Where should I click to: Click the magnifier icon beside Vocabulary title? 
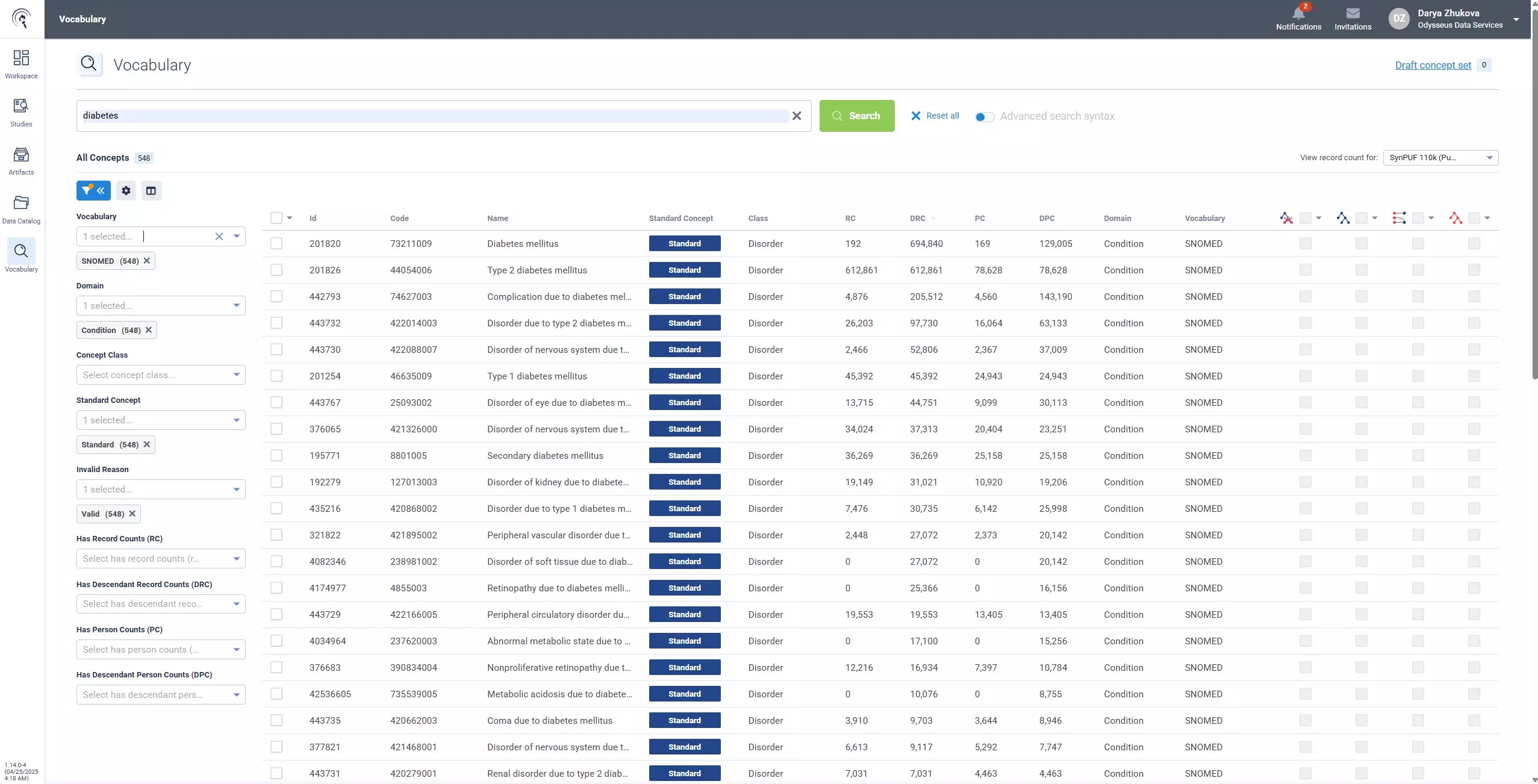pos(89,63)
